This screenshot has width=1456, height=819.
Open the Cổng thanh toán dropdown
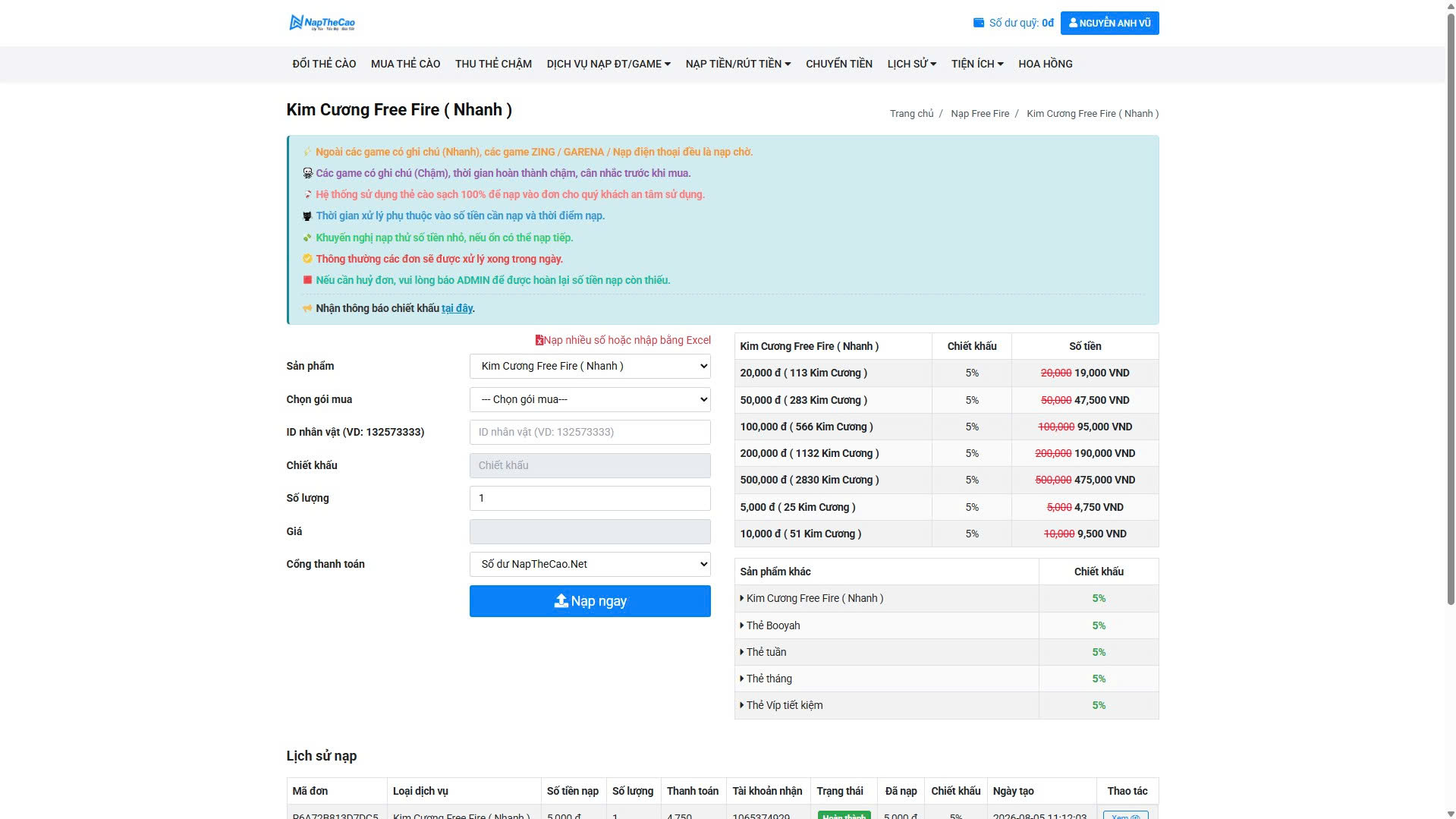click(x=590, y=564)
